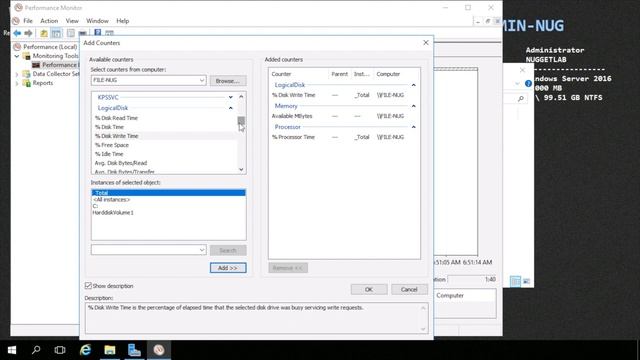This screenshot has height=360, width=640.
Task: Go forward using the toolbar Forward arrow
Action: [x=28, y=33]
